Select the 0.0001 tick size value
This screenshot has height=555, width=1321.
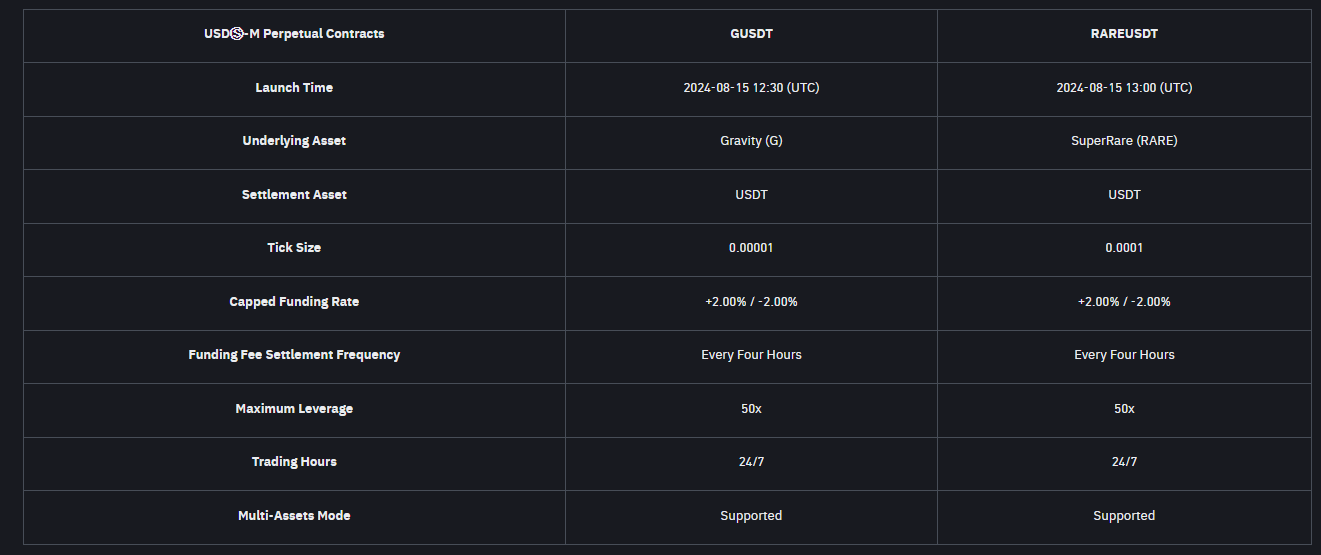click(x=1124, y=248)
